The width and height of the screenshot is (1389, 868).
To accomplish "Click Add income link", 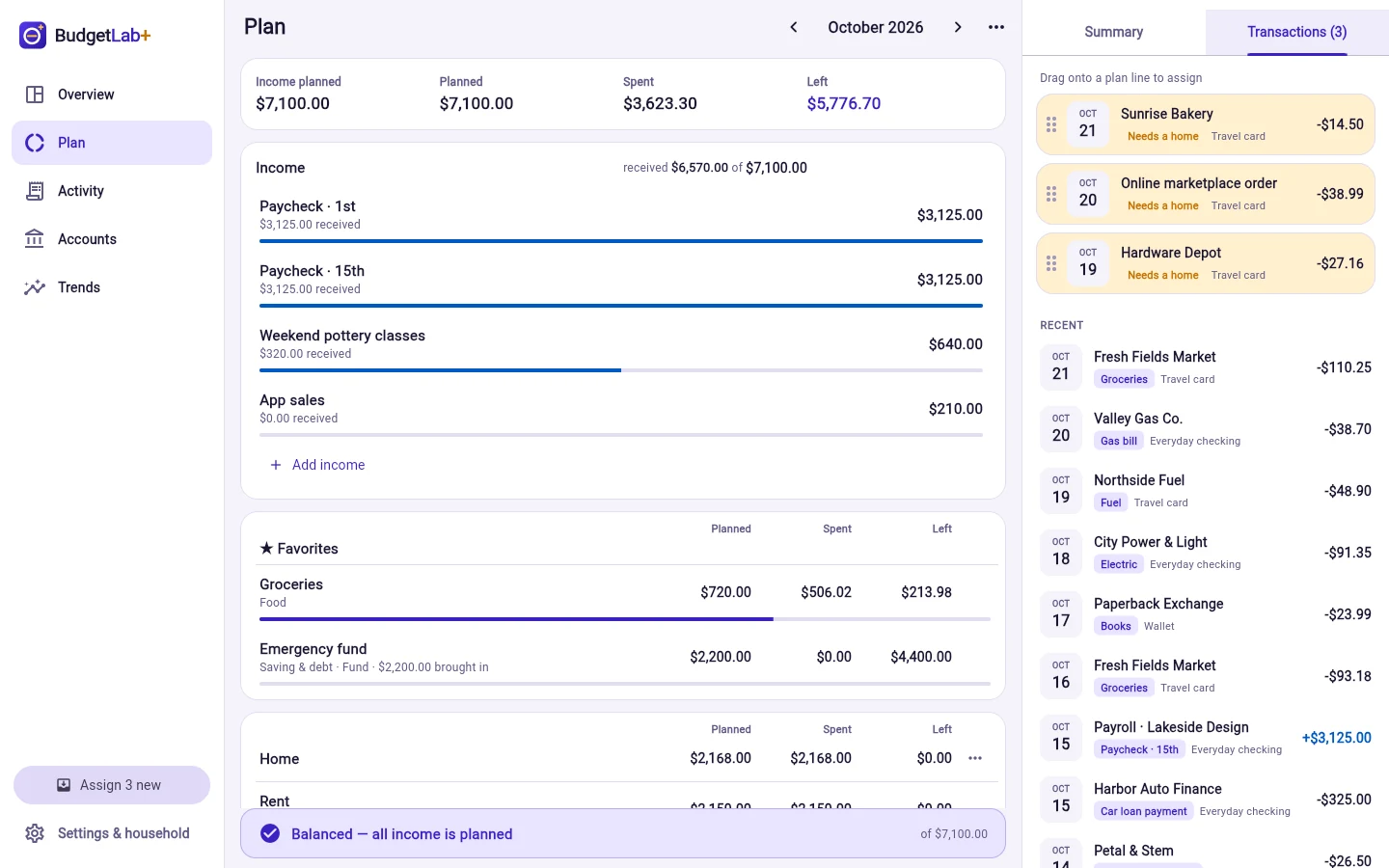I will [x=317, y=465].
